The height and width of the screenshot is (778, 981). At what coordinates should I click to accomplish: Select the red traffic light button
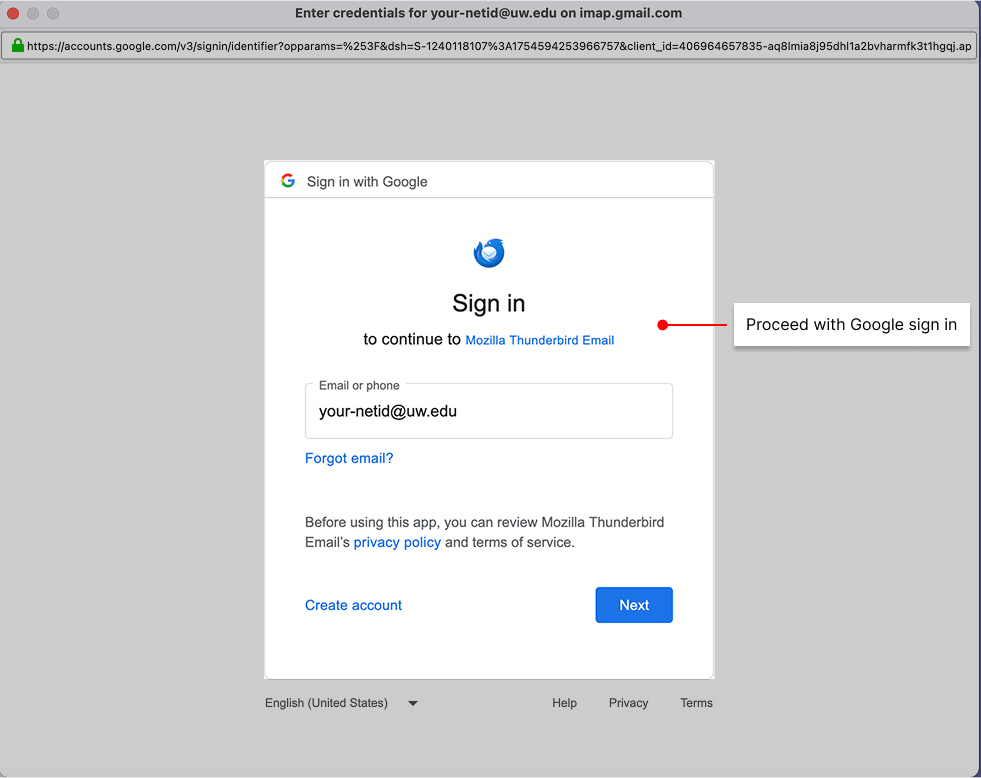pyautogui.click(x=15, y=13)
